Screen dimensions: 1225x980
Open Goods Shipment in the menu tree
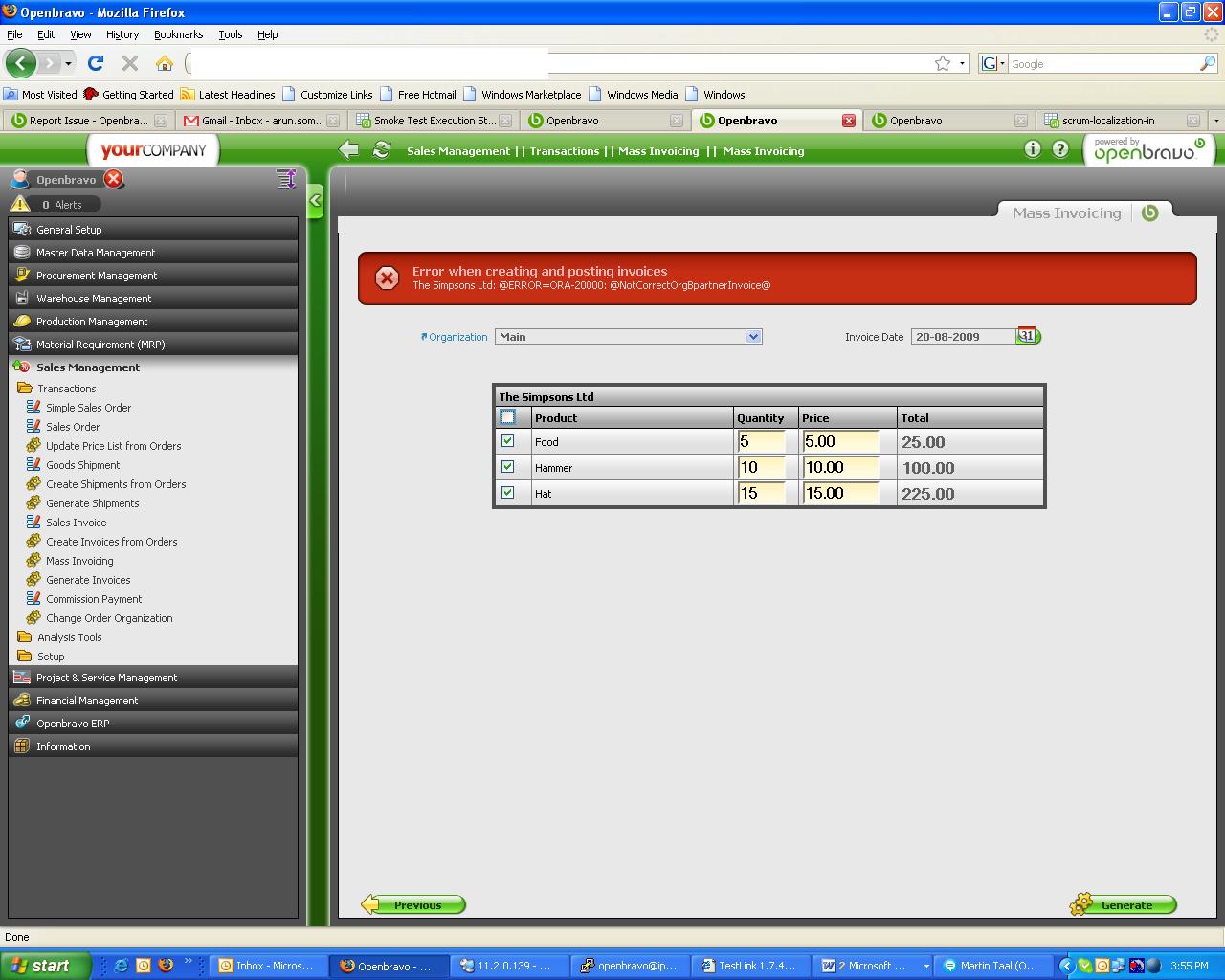click(x=83, y=465)
